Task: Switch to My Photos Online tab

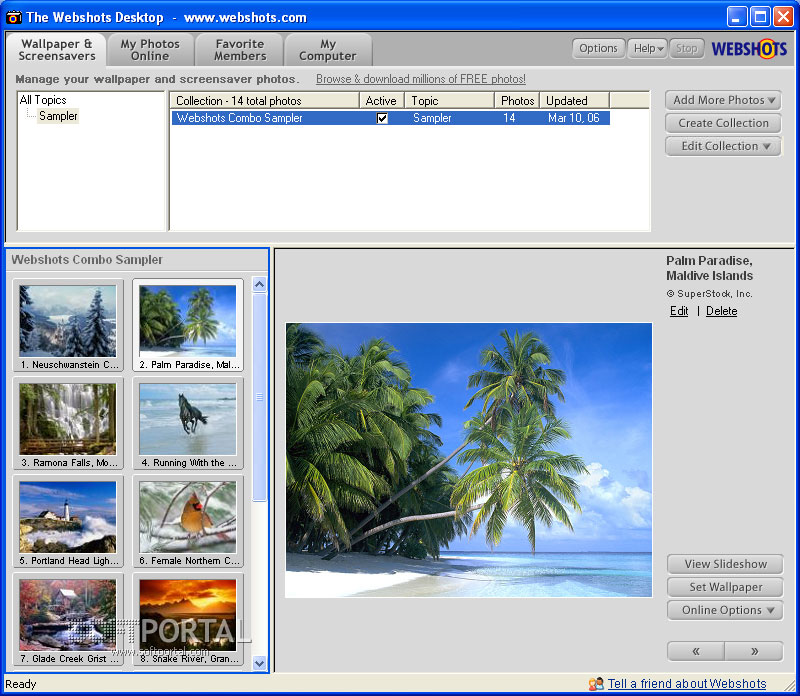Action: coord(150,50)
